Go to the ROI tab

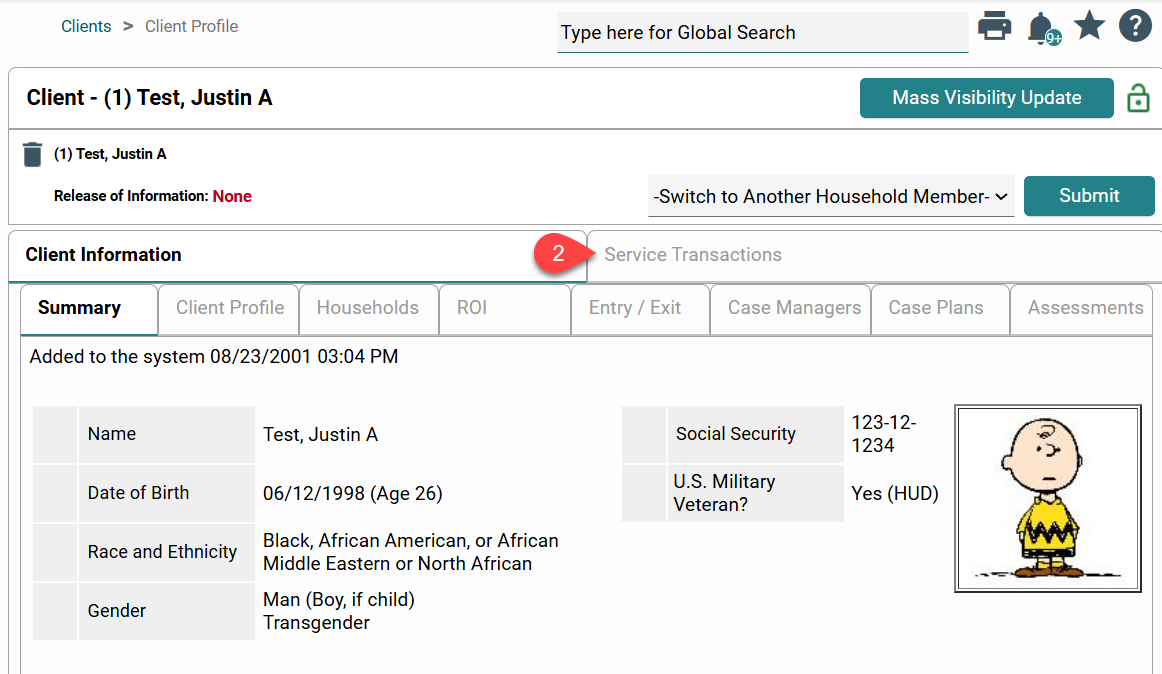472,308
